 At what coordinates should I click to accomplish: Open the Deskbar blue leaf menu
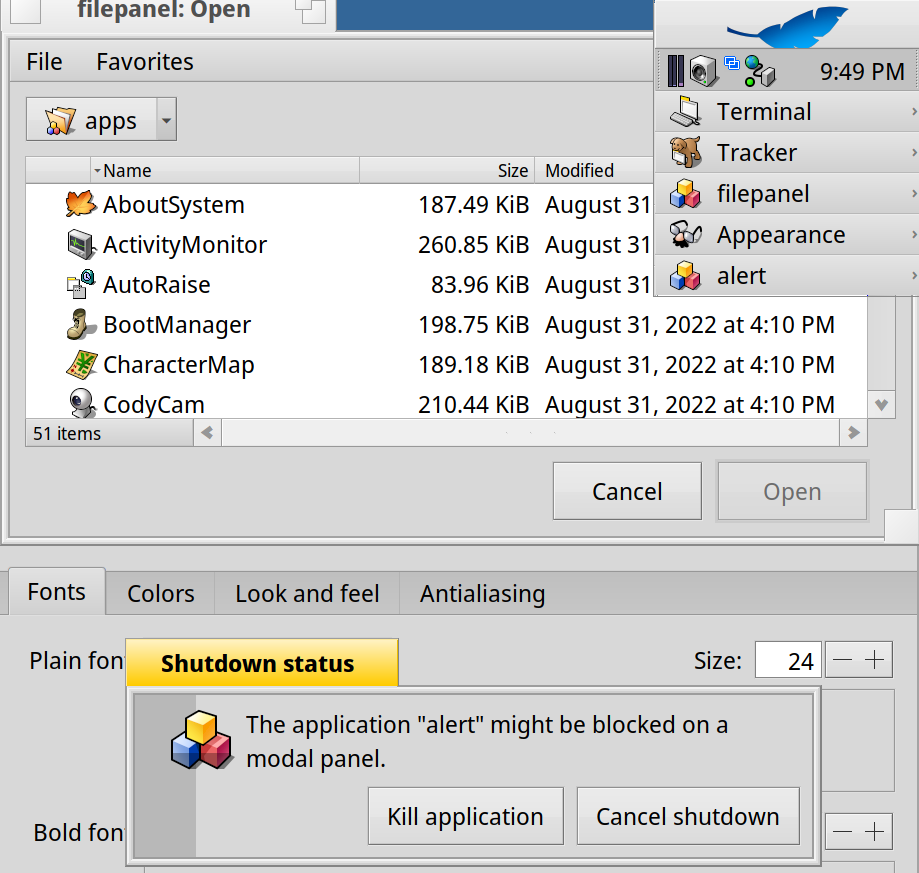[x=786, y=25]
